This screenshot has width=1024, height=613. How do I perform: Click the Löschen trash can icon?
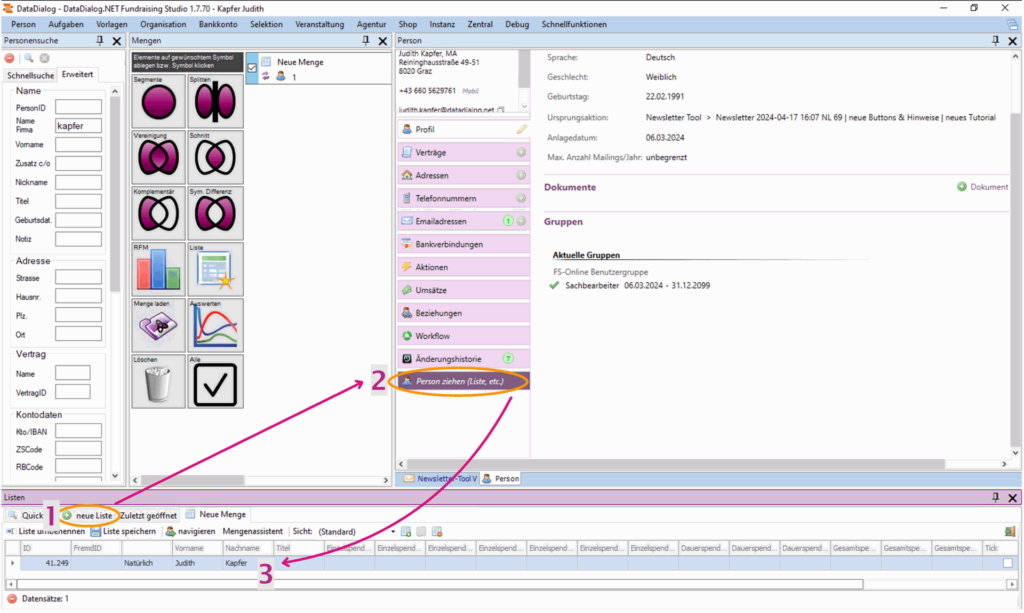point(158,382)
